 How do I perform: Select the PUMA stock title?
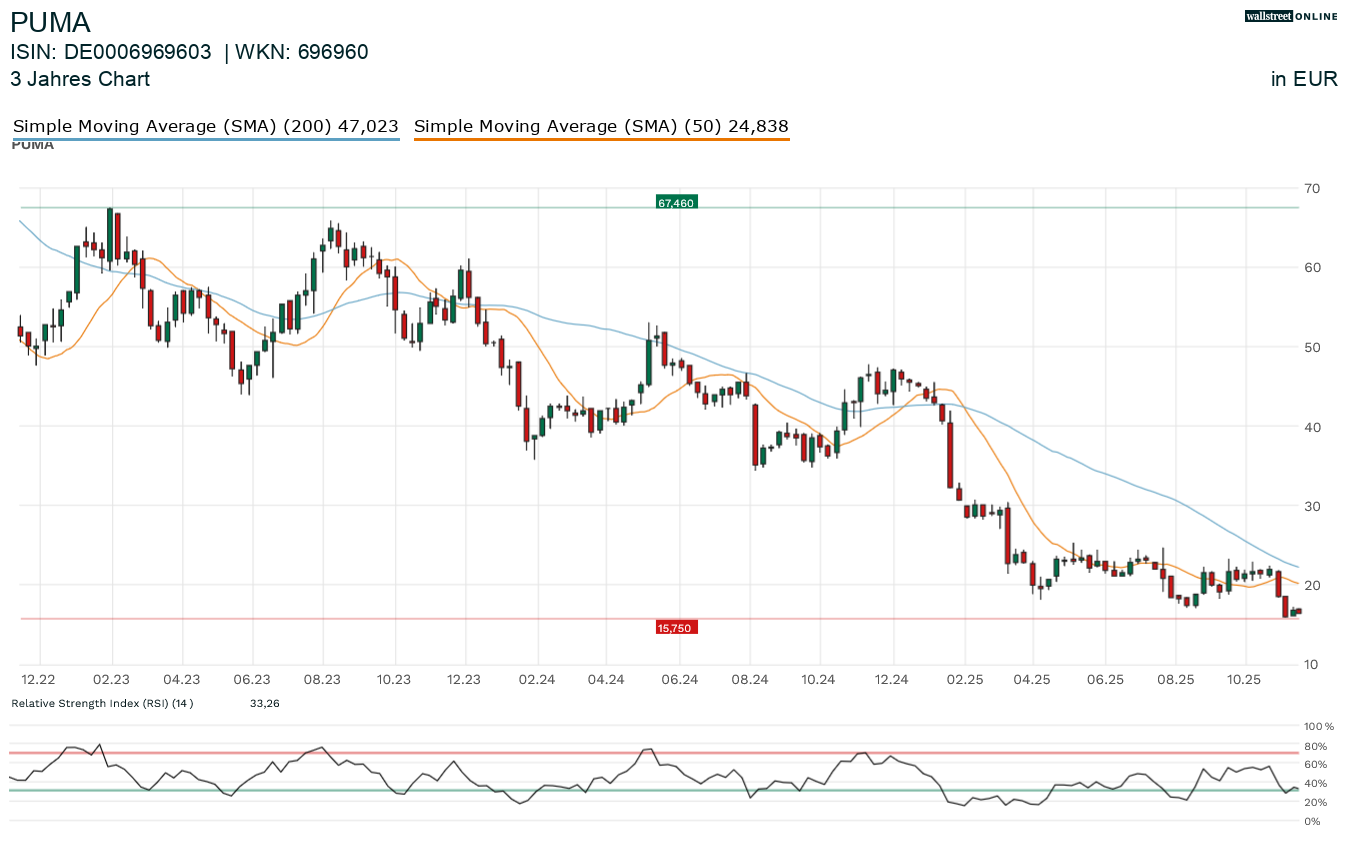tap(51, 23)
